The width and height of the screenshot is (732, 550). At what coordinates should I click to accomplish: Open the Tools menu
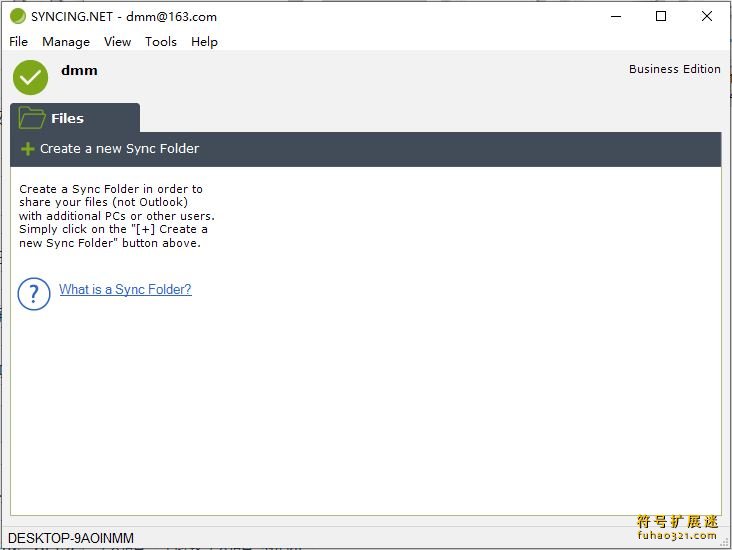click(161, 42)
